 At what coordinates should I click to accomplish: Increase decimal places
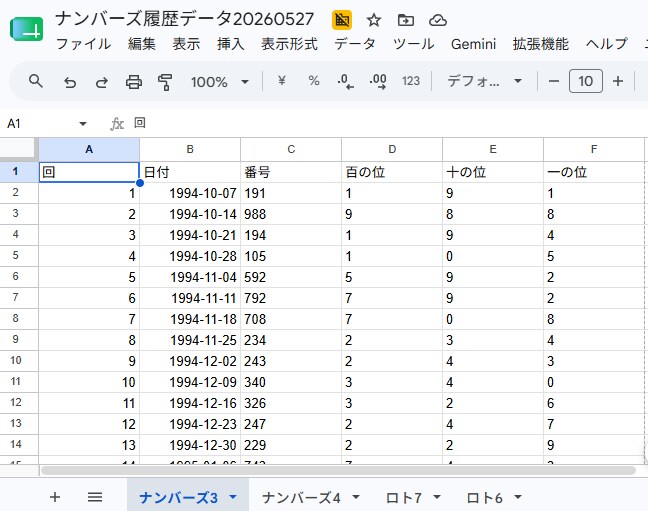(378, 81)
